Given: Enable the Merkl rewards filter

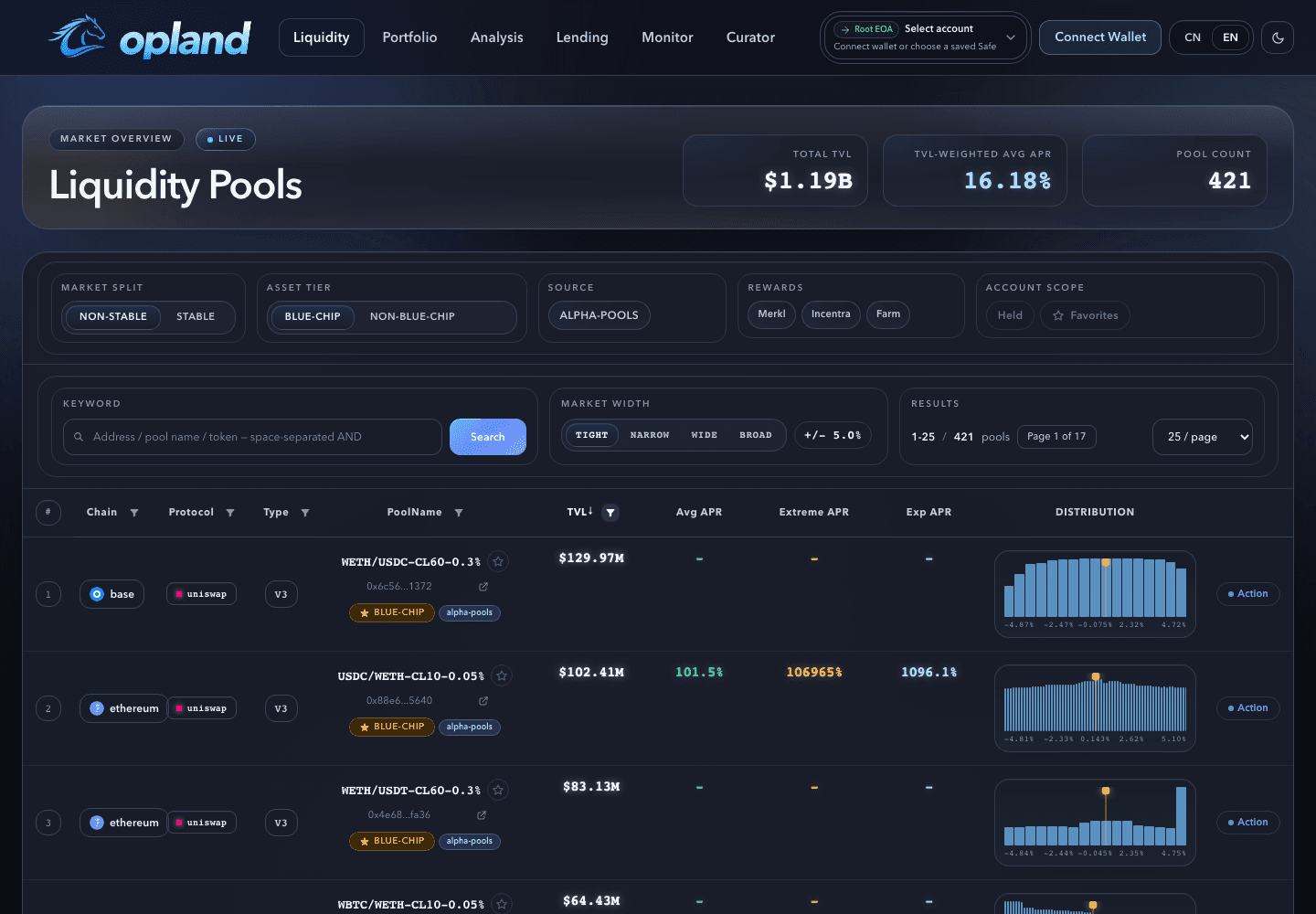Looking at the screenshot, I should click(x=771, y=314).
